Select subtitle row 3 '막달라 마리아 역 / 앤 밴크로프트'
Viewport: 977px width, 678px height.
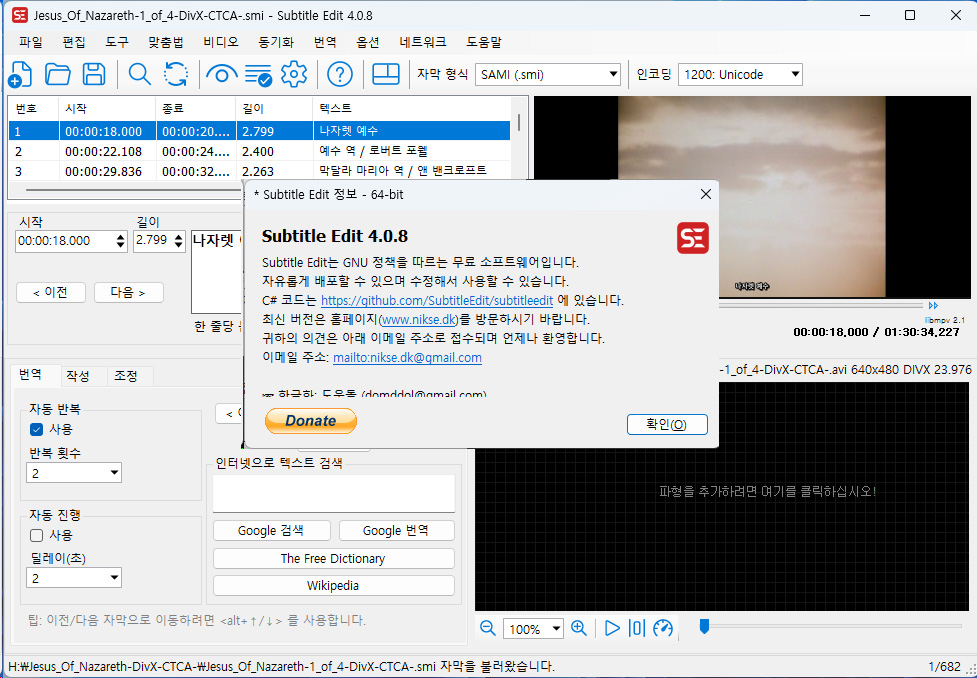tap(259, 171)
